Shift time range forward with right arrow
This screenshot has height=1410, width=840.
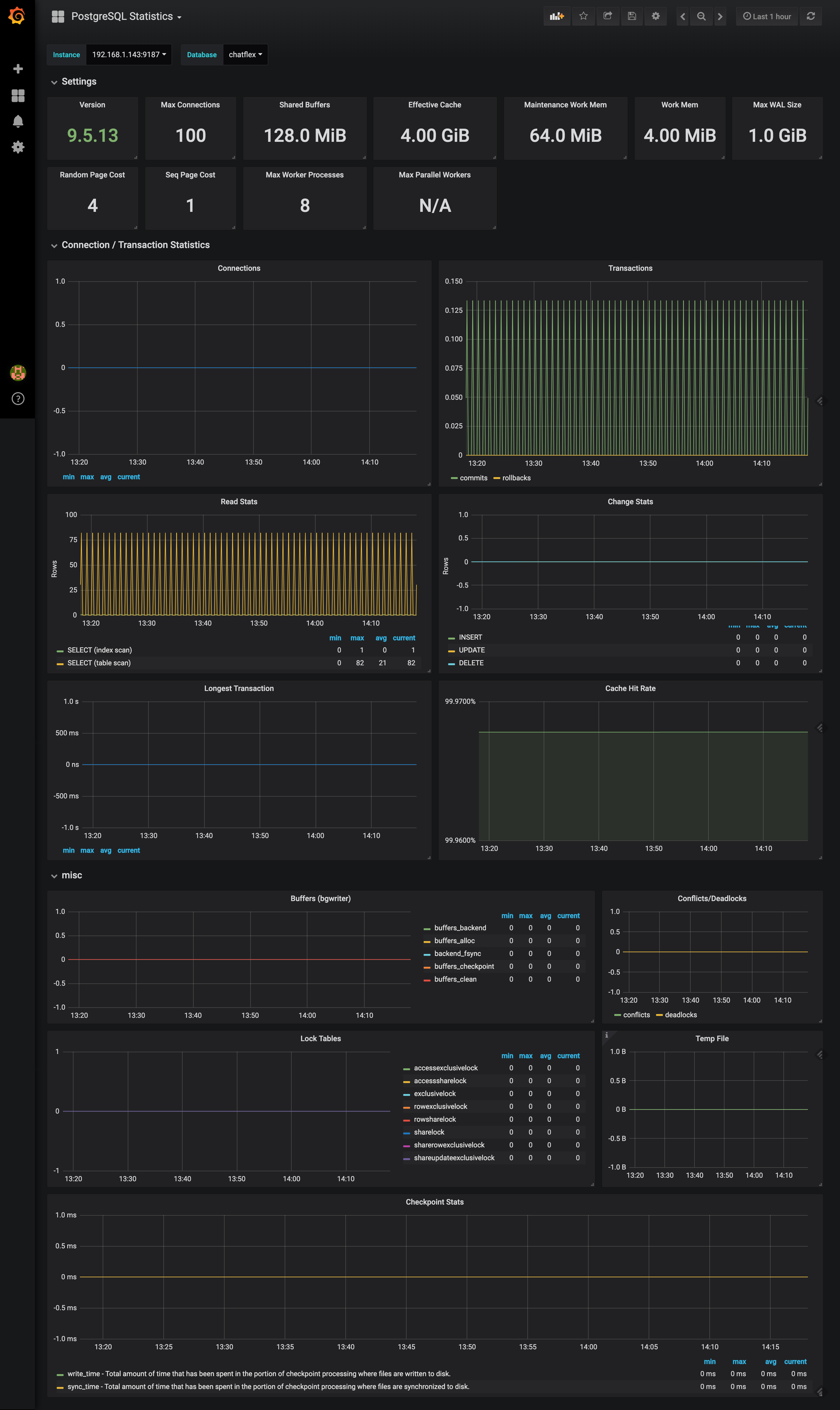(720, 16)
